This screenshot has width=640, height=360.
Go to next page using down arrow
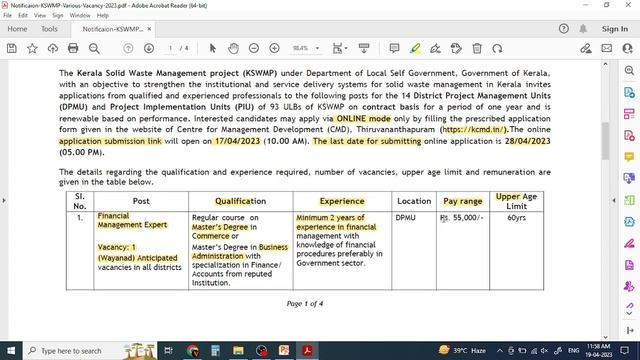click(149, 49)
